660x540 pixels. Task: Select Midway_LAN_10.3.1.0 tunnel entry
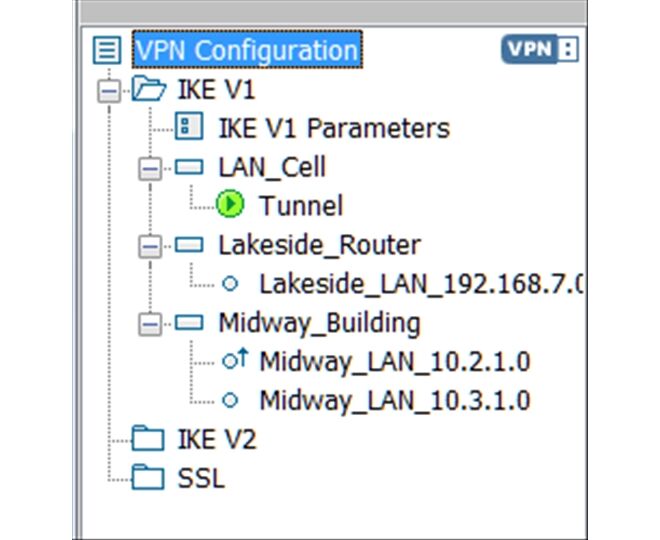tap(394, 401)
